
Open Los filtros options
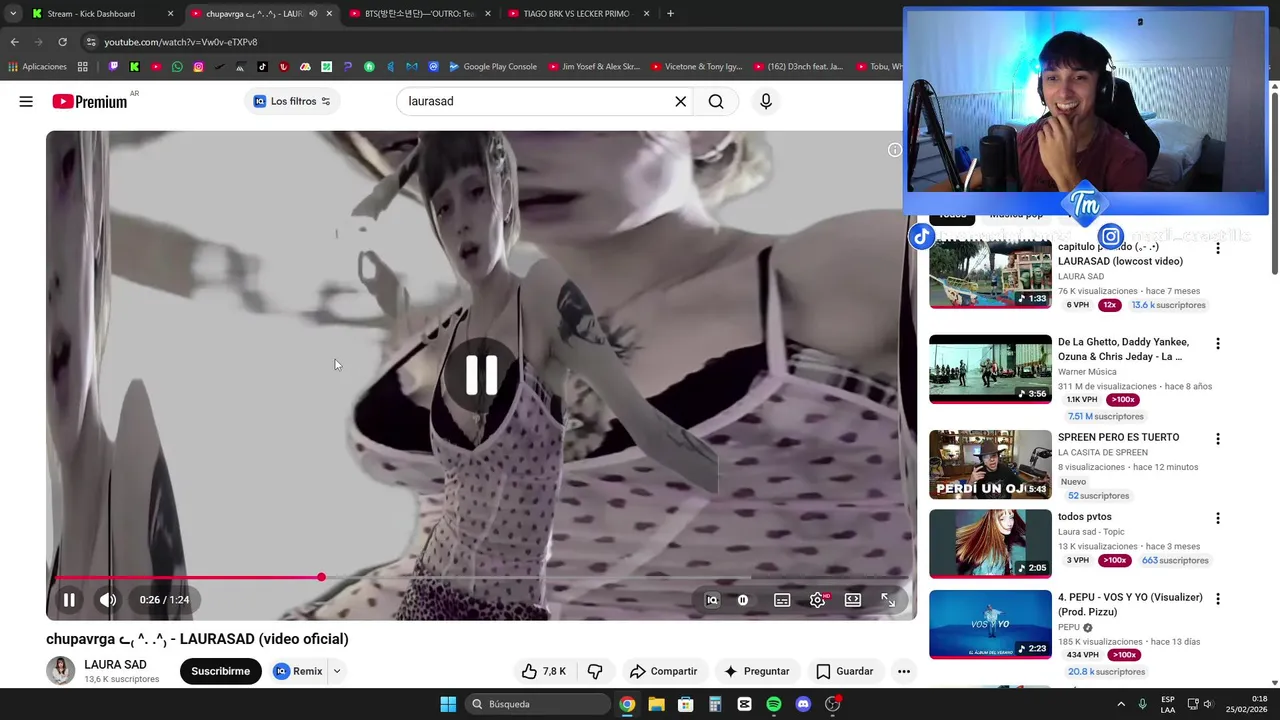292,101
